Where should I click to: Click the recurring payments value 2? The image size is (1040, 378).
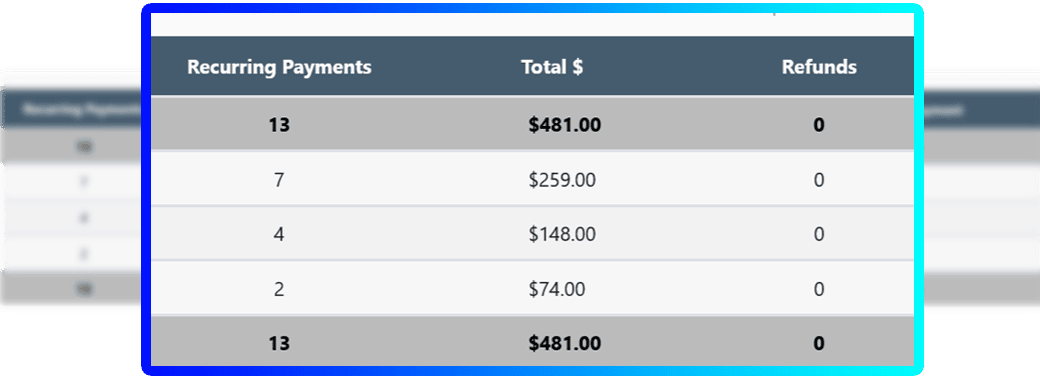point(279,289)
